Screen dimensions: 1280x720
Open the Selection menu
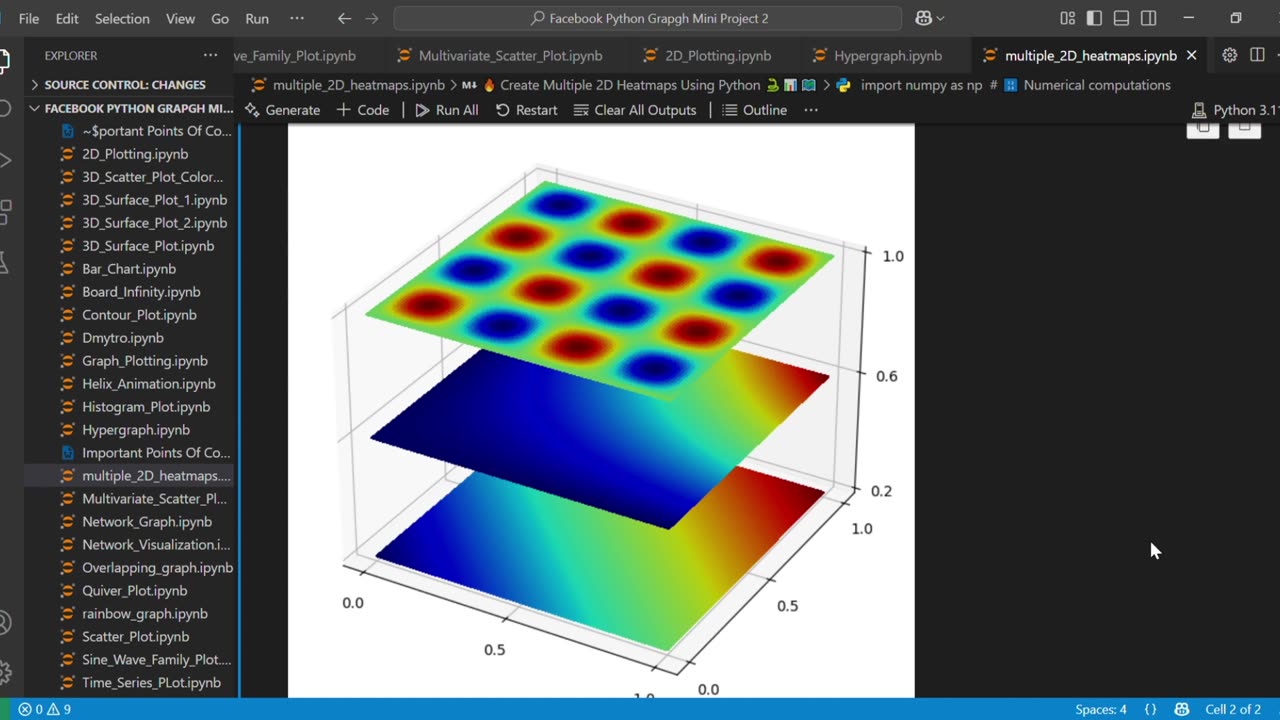click(122, 18)
